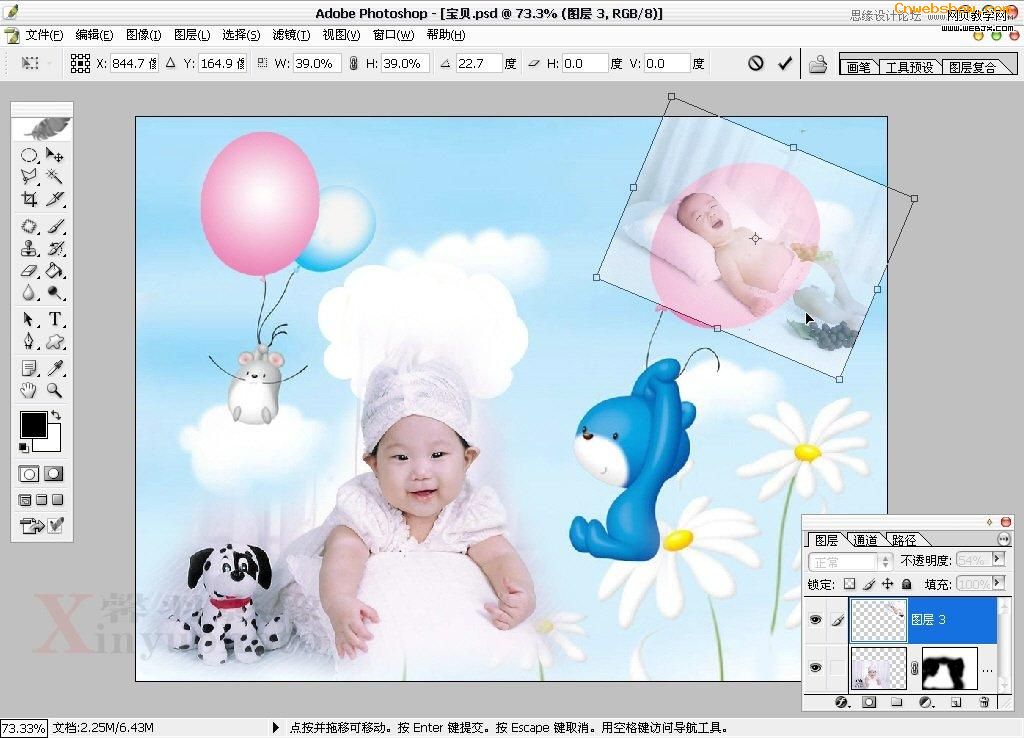Toggle relative positioning triangle between X and Y
The image size is (1024, 738).
[x=170, y=63]
